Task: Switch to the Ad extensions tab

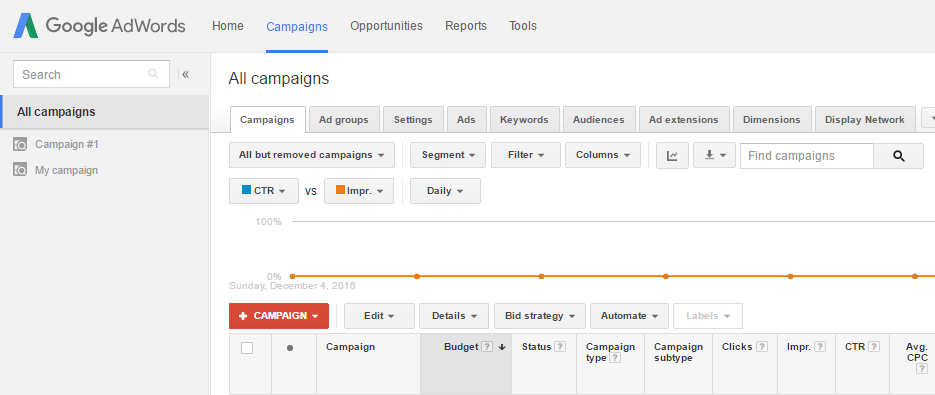Action: 683,119
